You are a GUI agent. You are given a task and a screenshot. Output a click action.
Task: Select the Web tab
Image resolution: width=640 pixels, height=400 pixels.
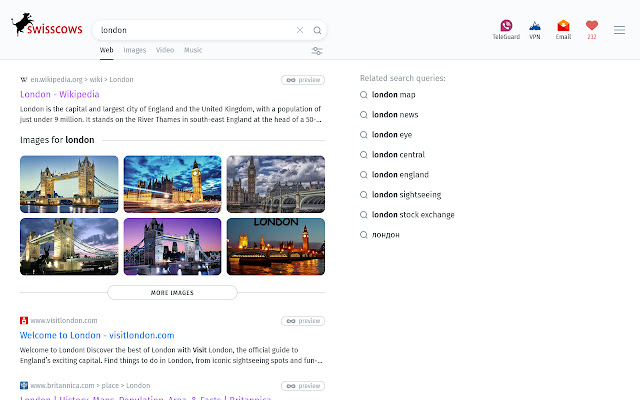click(107, 50)
